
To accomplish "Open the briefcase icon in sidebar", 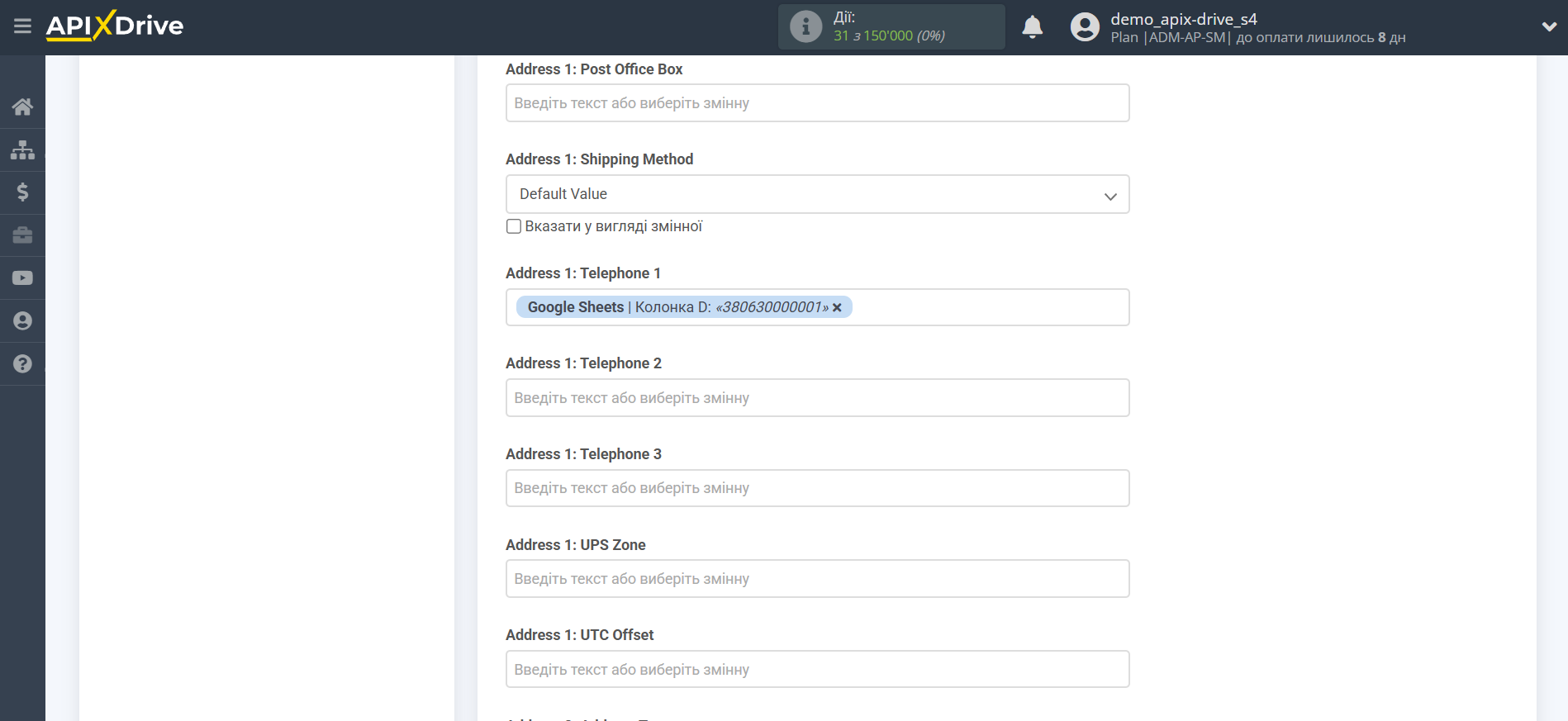I will coord(22,235).
